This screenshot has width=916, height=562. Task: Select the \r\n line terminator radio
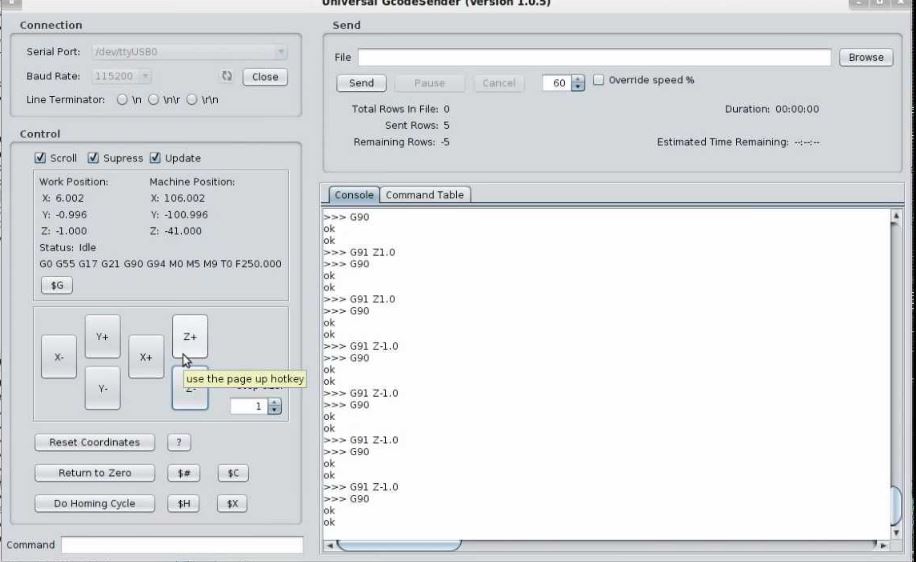[x=192, y=99]
